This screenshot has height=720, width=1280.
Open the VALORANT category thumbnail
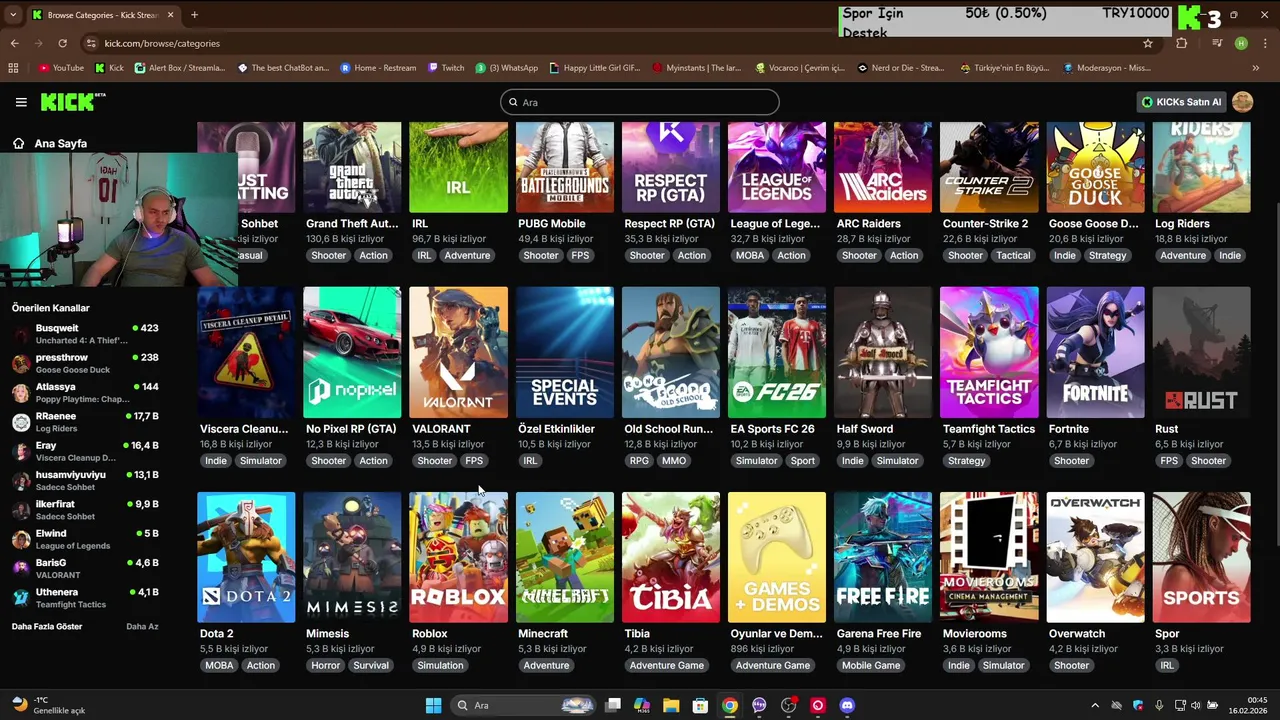click(458, 352)
